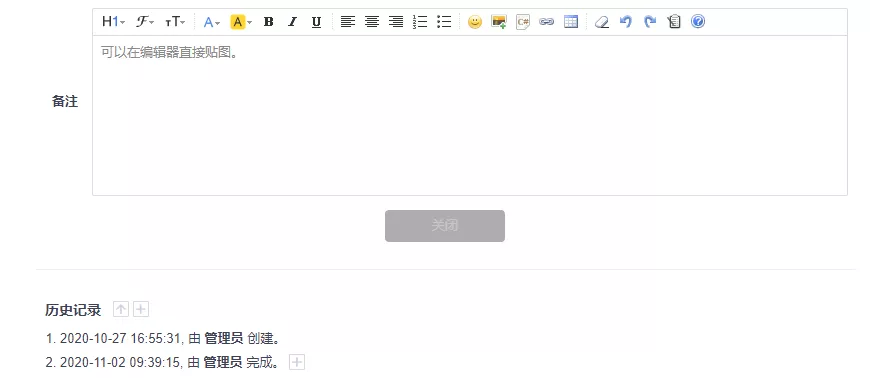Screen dimensions: 870x378
Task: Click the 历史记录 heading
Action: (x=73, y=310)
